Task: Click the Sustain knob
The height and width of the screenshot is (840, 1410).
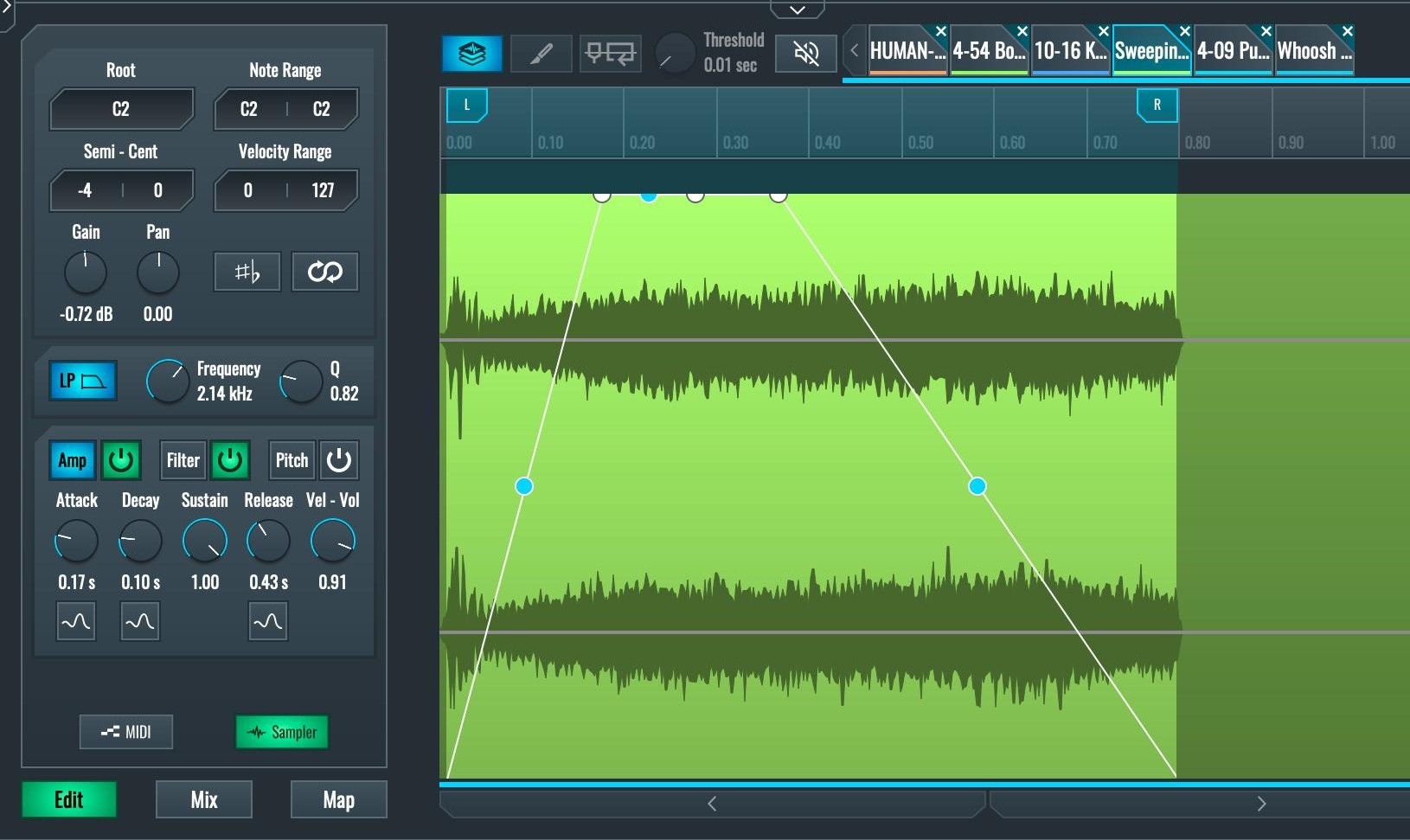Action: pos(205,542)
